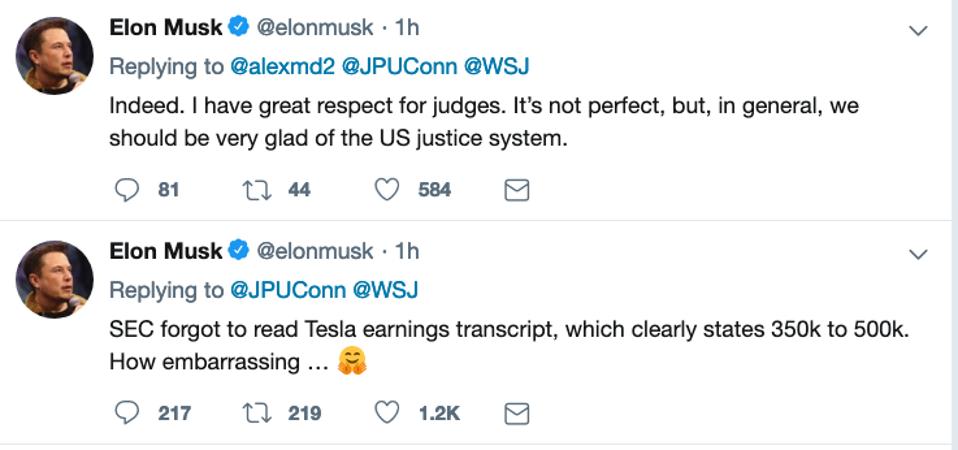Click Elon Musk avatar on second tweet

click(55, 280)
